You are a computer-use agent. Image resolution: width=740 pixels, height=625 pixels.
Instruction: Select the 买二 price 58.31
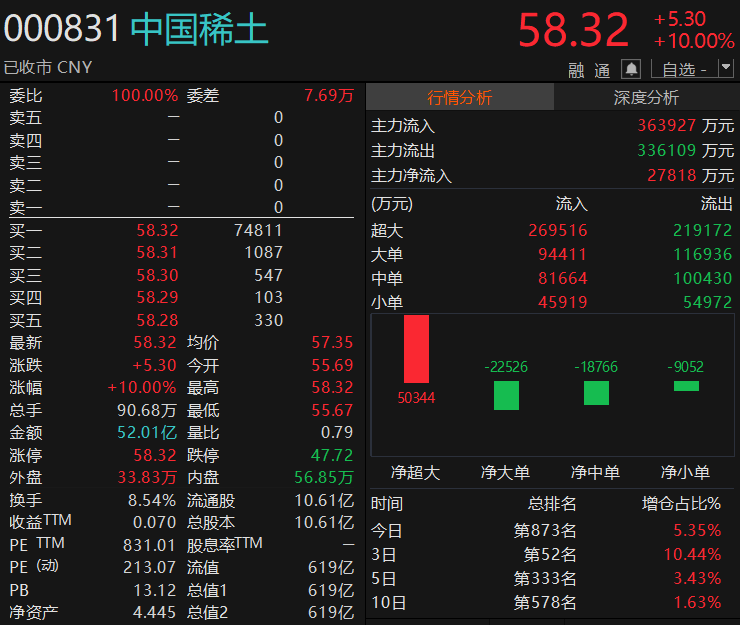157,253
